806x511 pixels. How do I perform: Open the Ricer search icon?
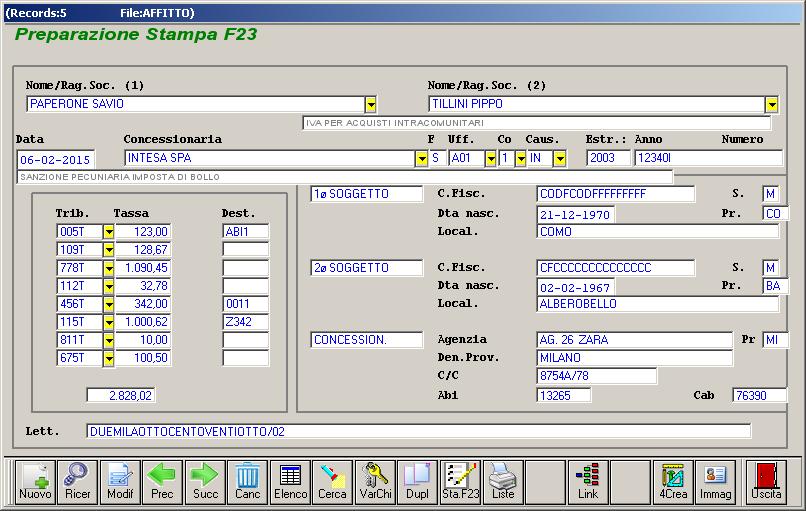(77, 482)
